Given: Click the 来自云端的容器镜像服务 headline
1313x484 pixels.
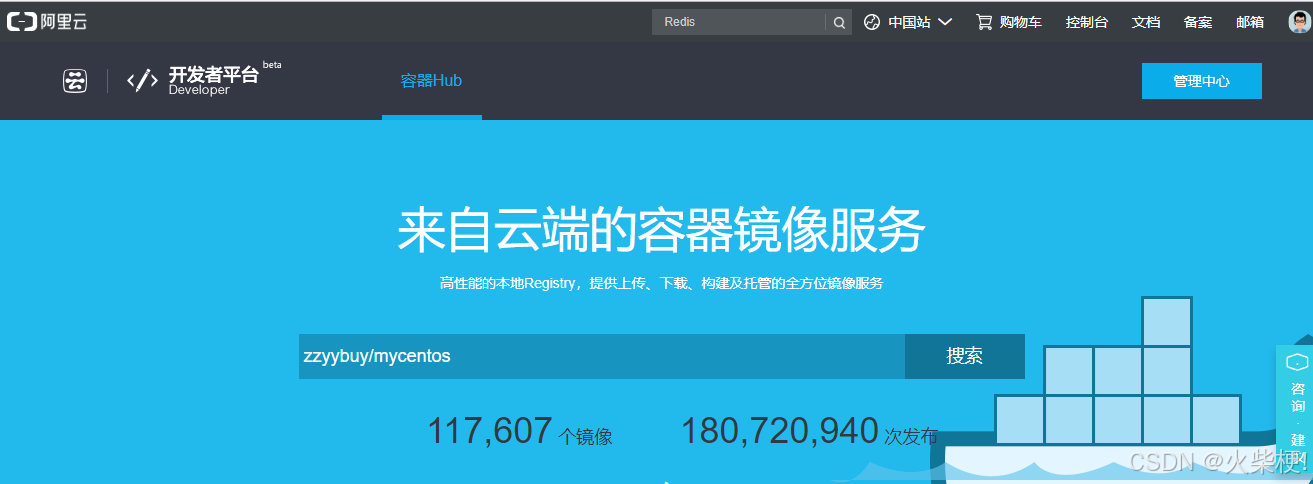Looking at the screenshot, I should (661, 232).
